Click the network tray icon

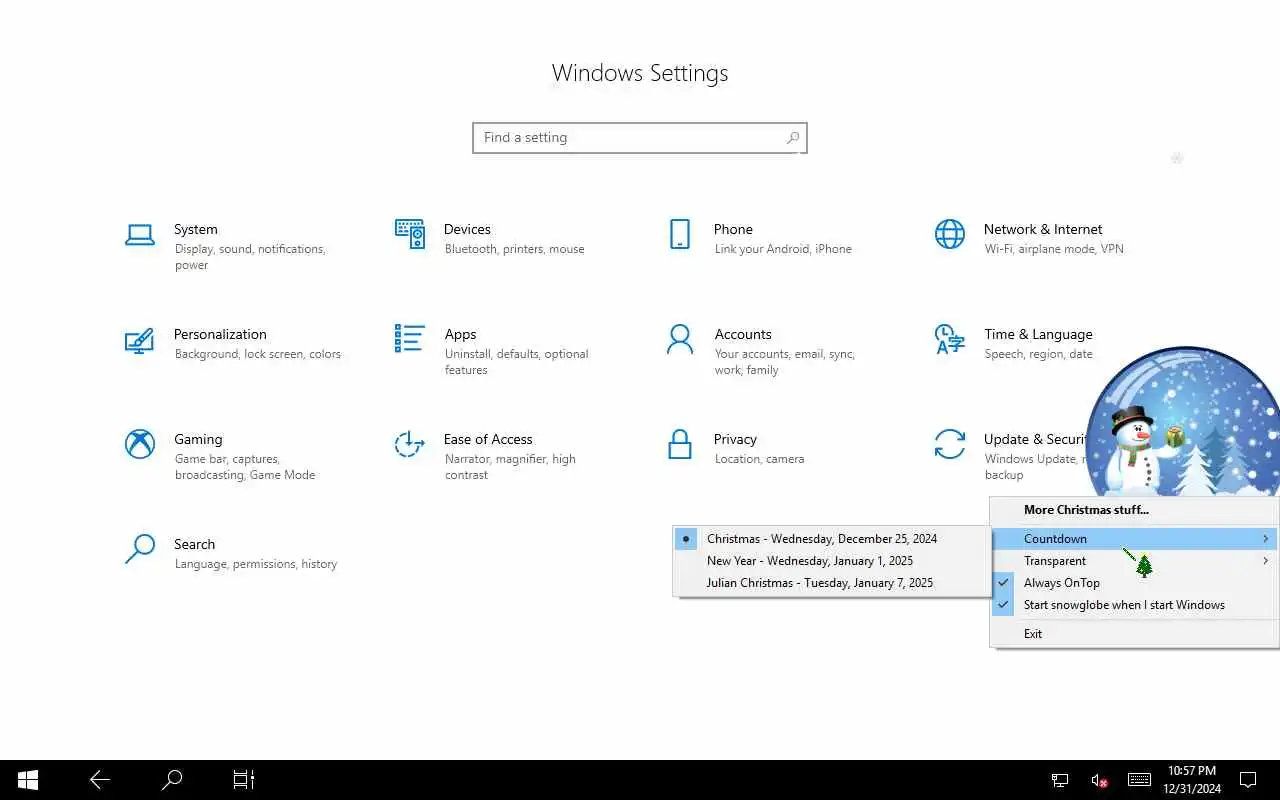[1060, 780]
